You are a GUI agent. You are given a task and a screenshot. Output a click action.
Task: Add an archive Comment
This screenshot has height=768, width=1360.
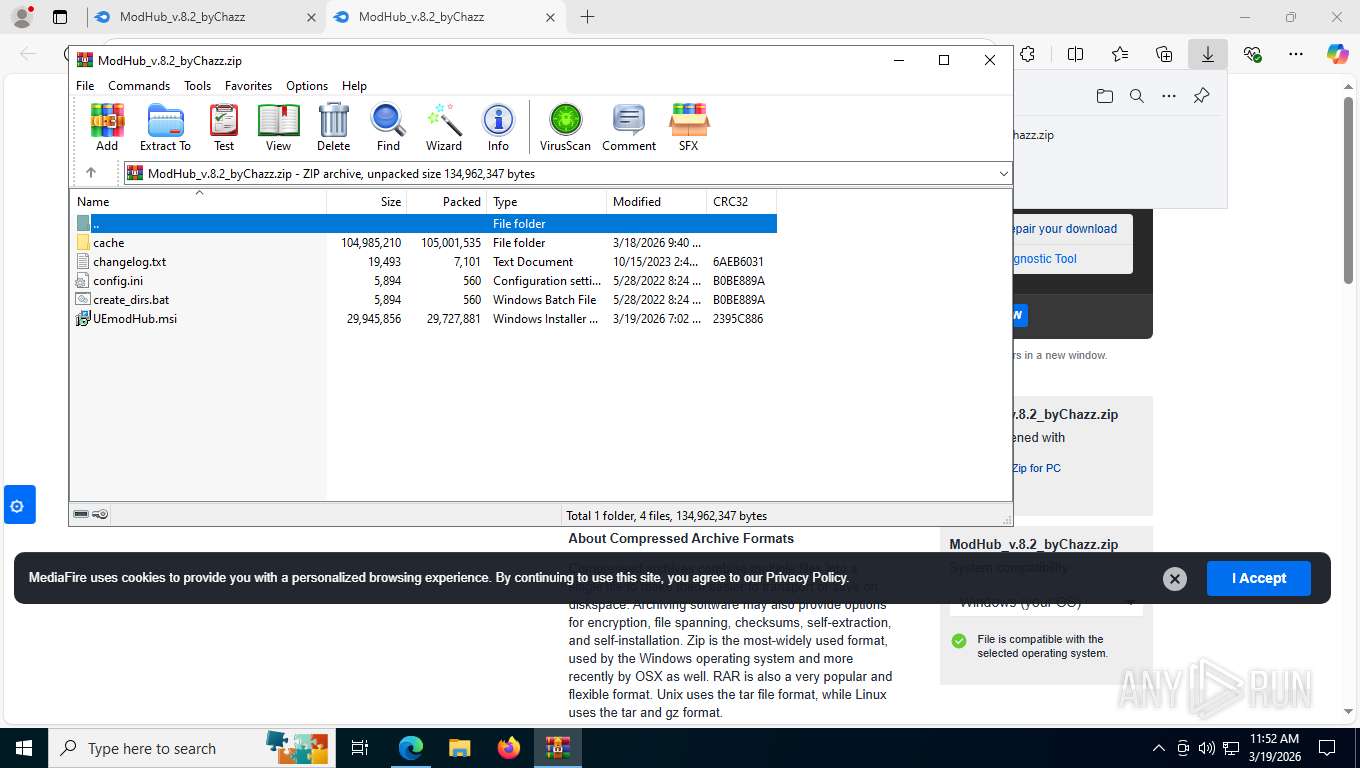629,127
